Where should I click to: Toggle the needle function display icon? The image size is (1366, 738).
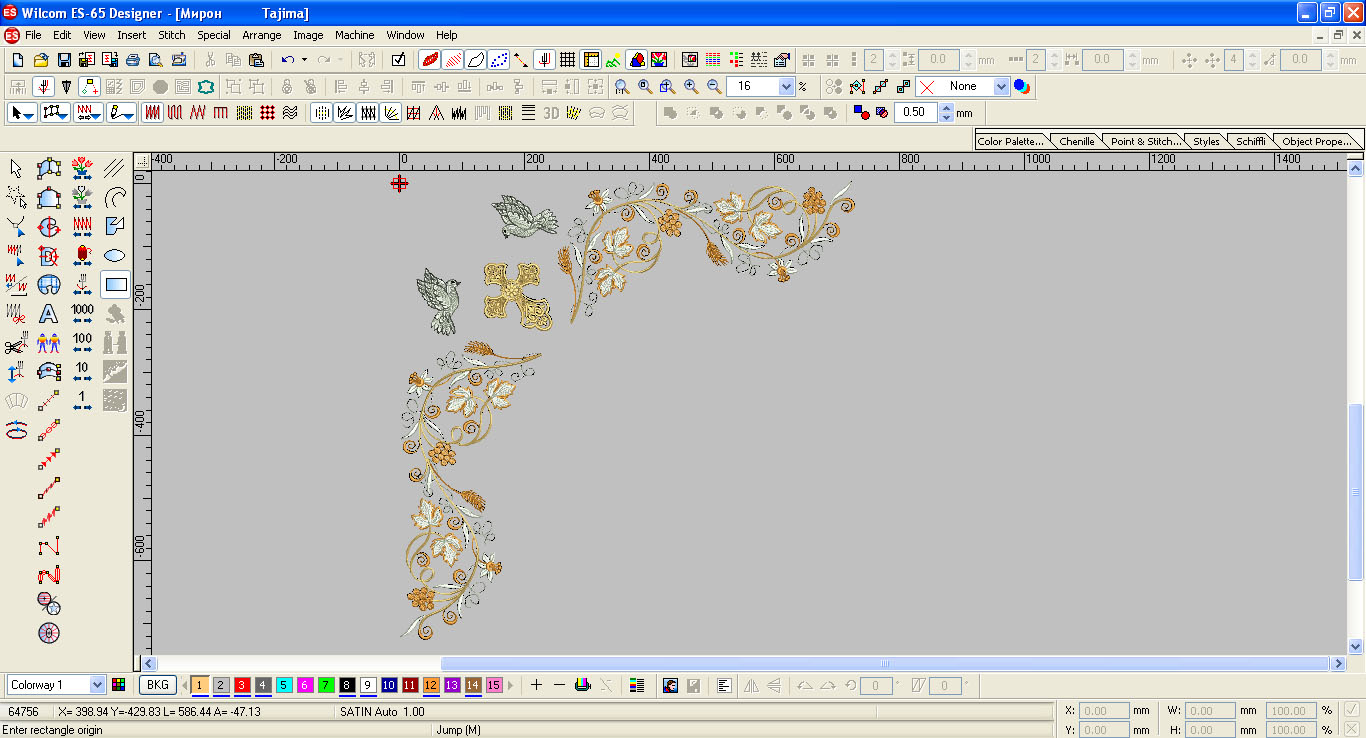tap(545, 60)
